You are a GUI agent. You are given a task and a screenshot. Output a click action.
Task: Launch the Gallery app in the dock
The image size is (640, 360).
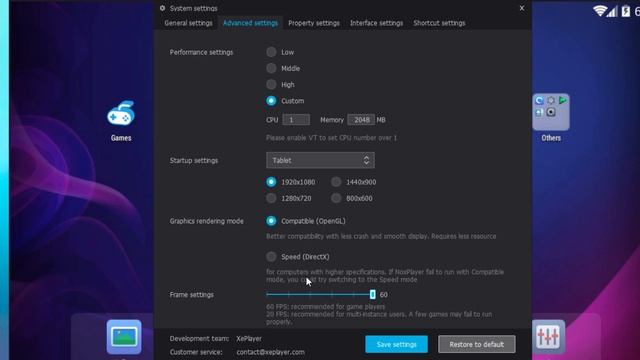tap(124, 337)
